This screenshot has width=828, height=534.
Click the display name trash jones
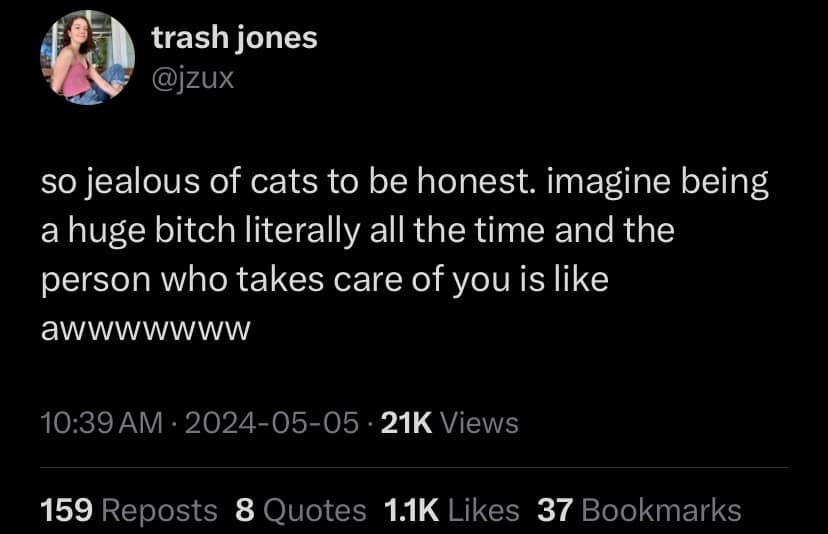(234, 38)
